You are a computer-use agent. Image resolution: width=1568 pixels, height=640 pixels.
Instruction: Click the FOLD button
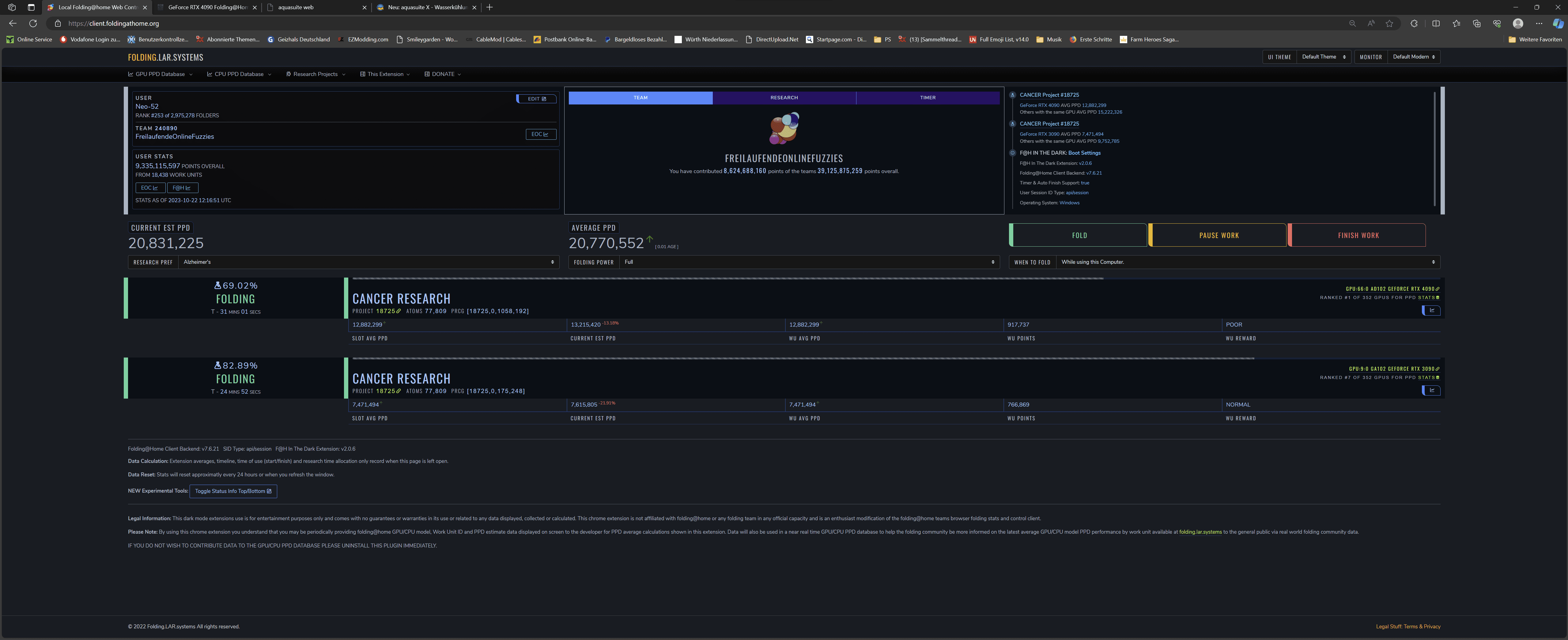tap(1079, 236)
